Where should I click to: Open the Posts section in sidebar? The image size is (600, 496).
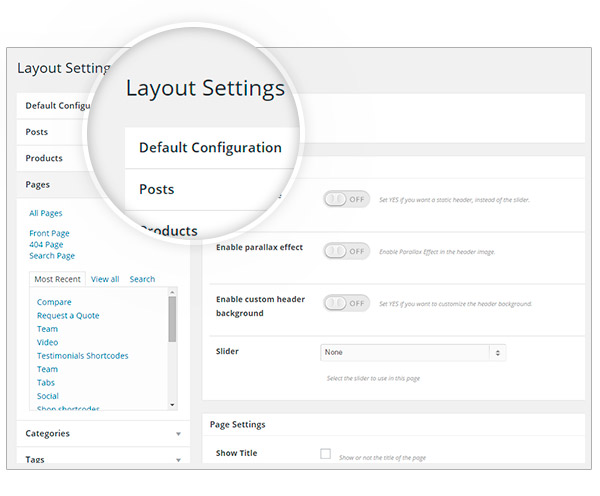click(36, 132)
